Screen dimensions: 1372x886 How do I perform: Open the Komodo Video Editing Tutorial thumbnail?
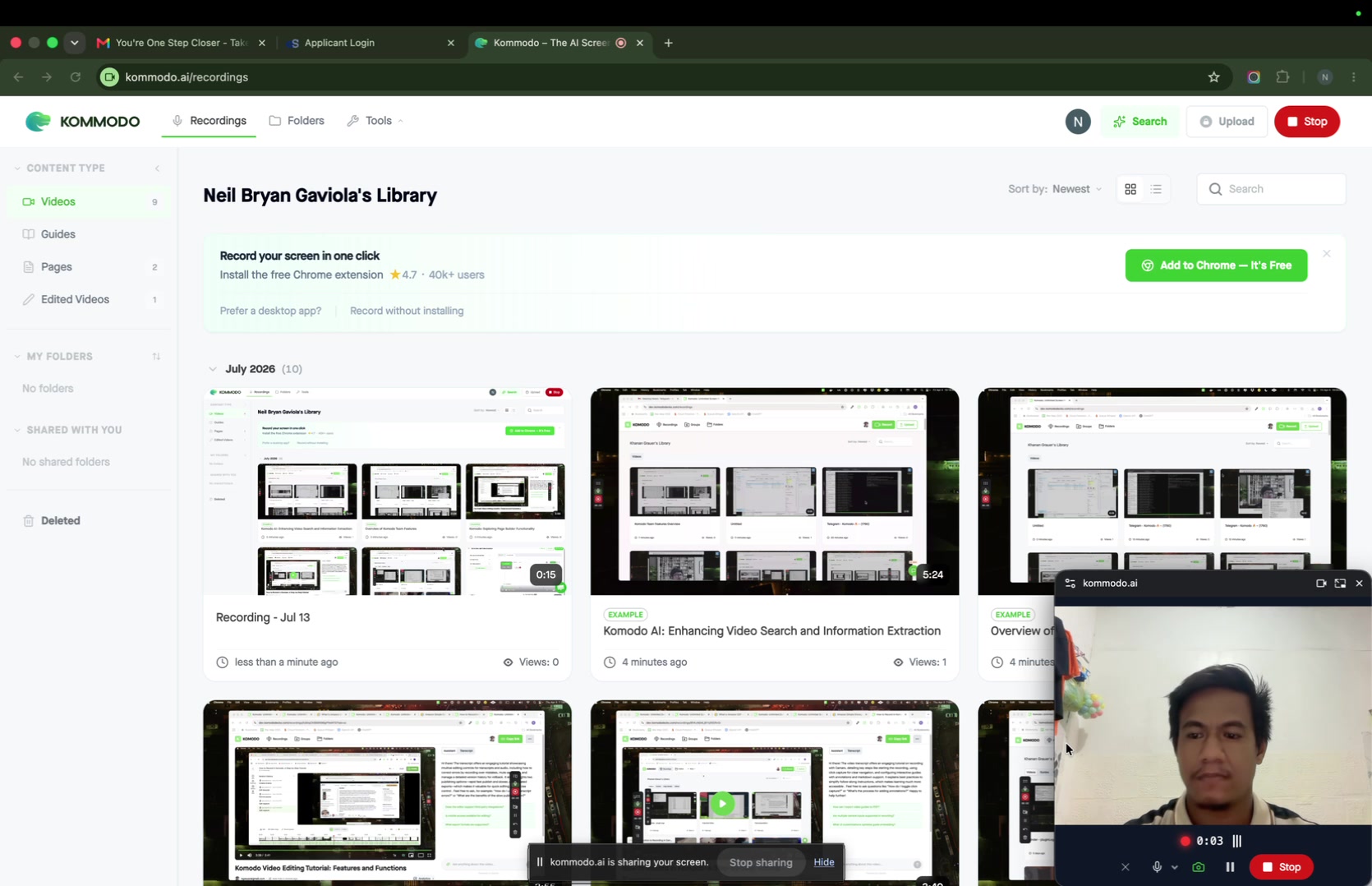pyautogui.click(x=387, y=792)
